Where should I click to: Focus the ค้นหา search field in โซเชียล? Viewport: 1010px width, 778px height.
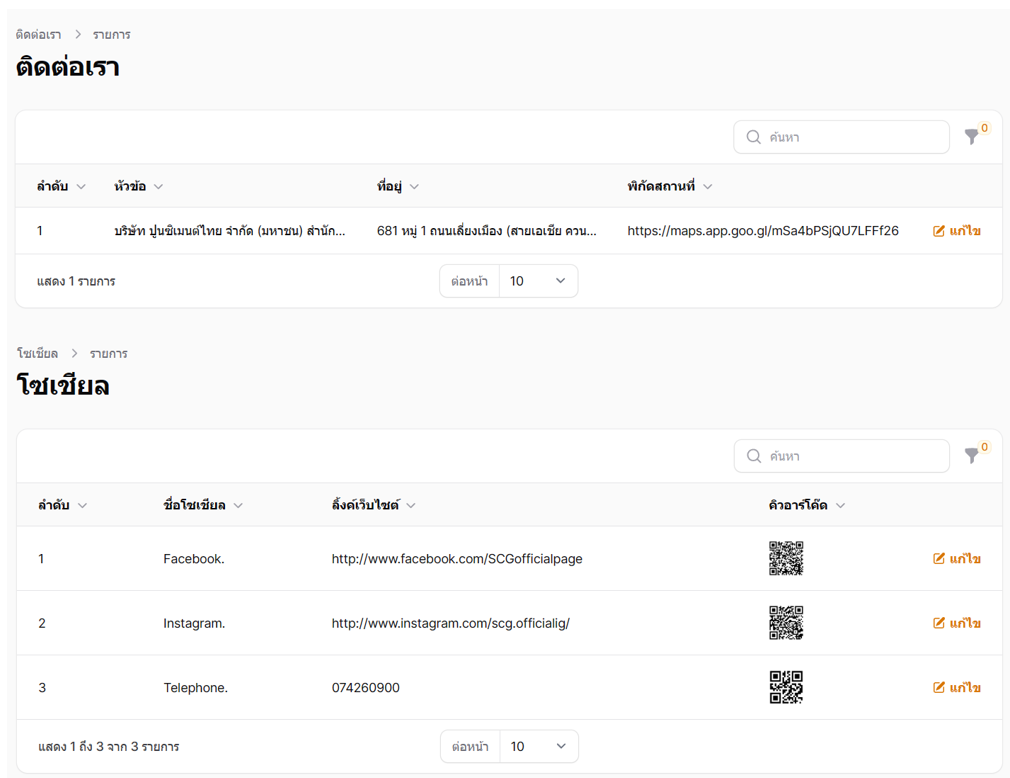tap(841, 456)
